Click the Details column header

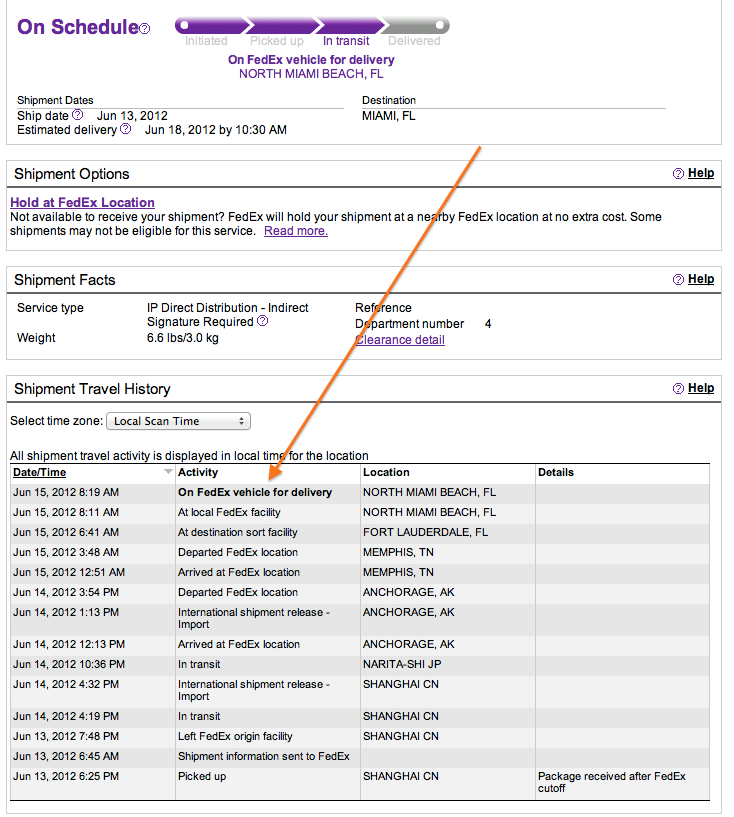pos(556,472)
